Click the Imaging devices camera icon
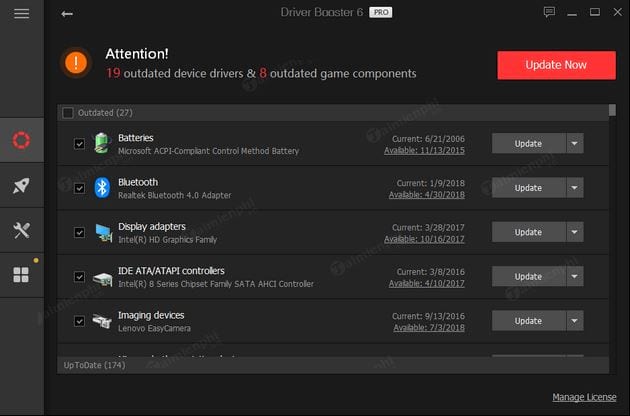 tap(102, 321)
